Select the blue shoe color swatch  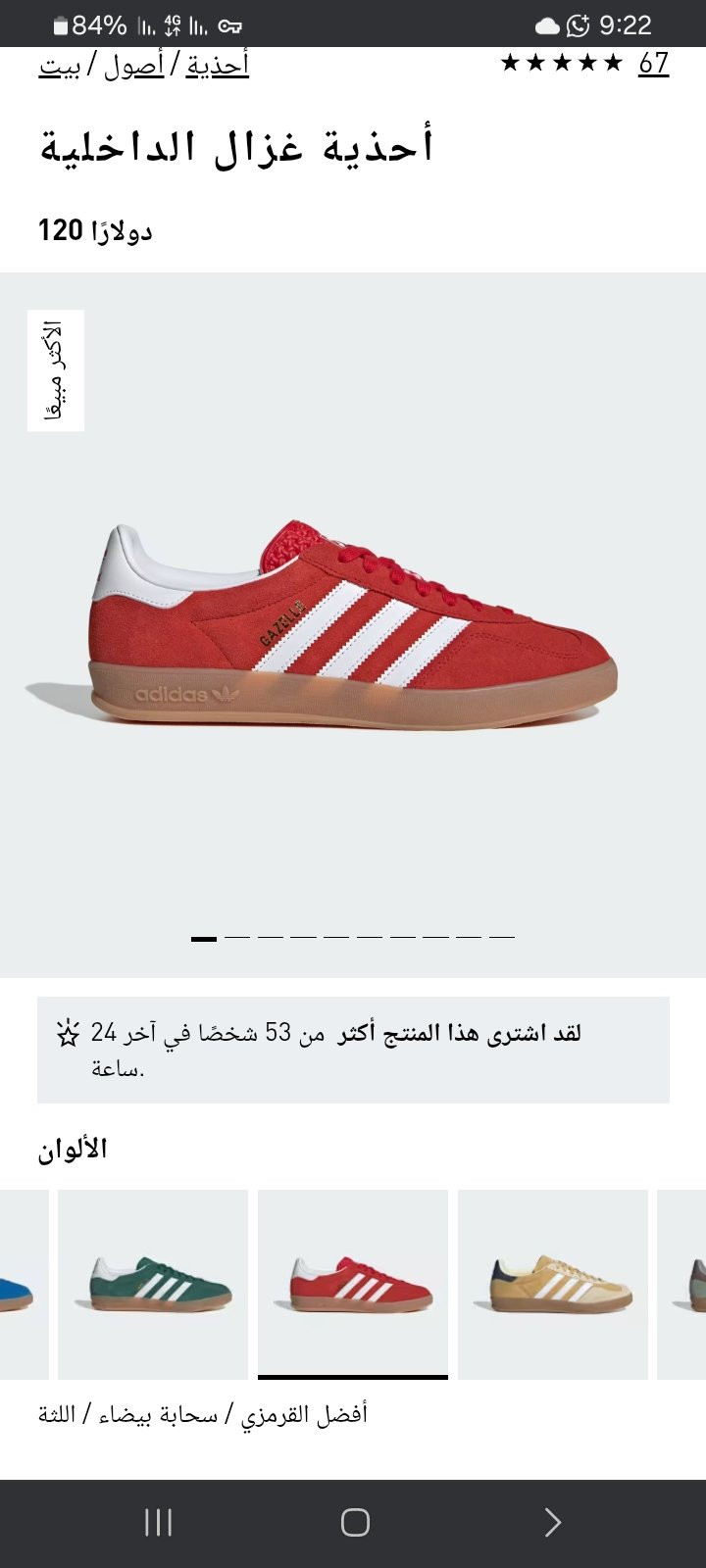click(24, 1284)
